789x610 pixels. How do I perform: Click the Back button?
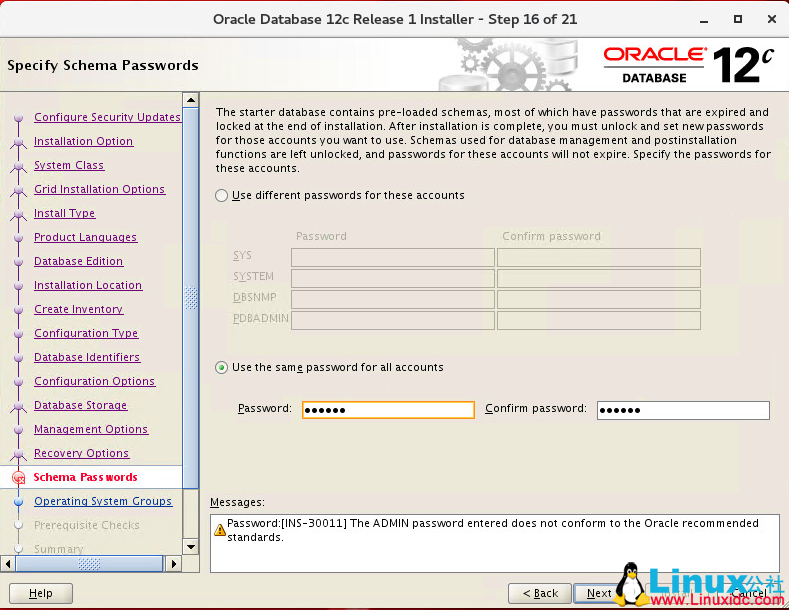pos(540,593)
